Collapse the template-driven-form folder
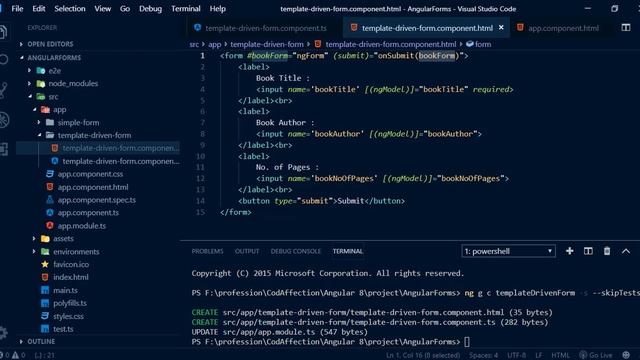The width and height of the screenshot is (640, 360). (40, 135)
